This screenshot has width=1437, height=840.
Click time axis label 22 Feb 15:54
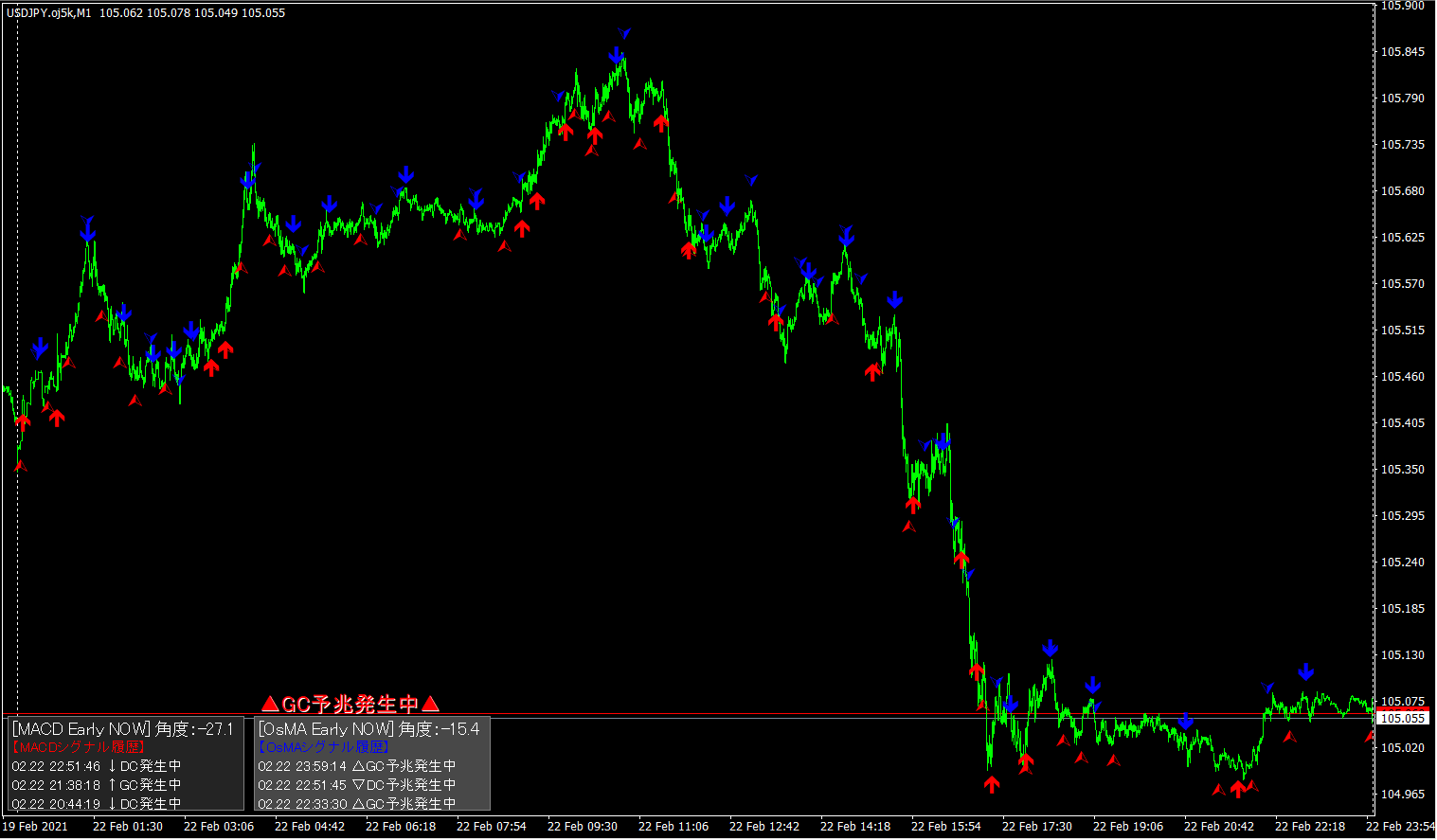tap(946, 827)
